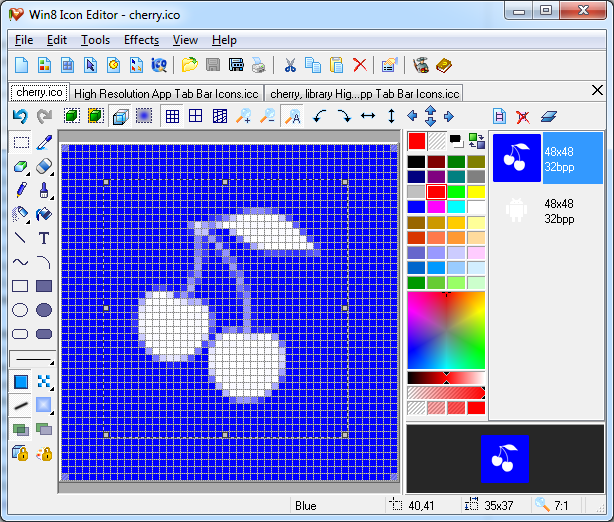This screenshot has width=614, height=522.
Task: Switch to High Resolution App Tab Bar Icons.icc tab
Action: [x=166, y=94]
